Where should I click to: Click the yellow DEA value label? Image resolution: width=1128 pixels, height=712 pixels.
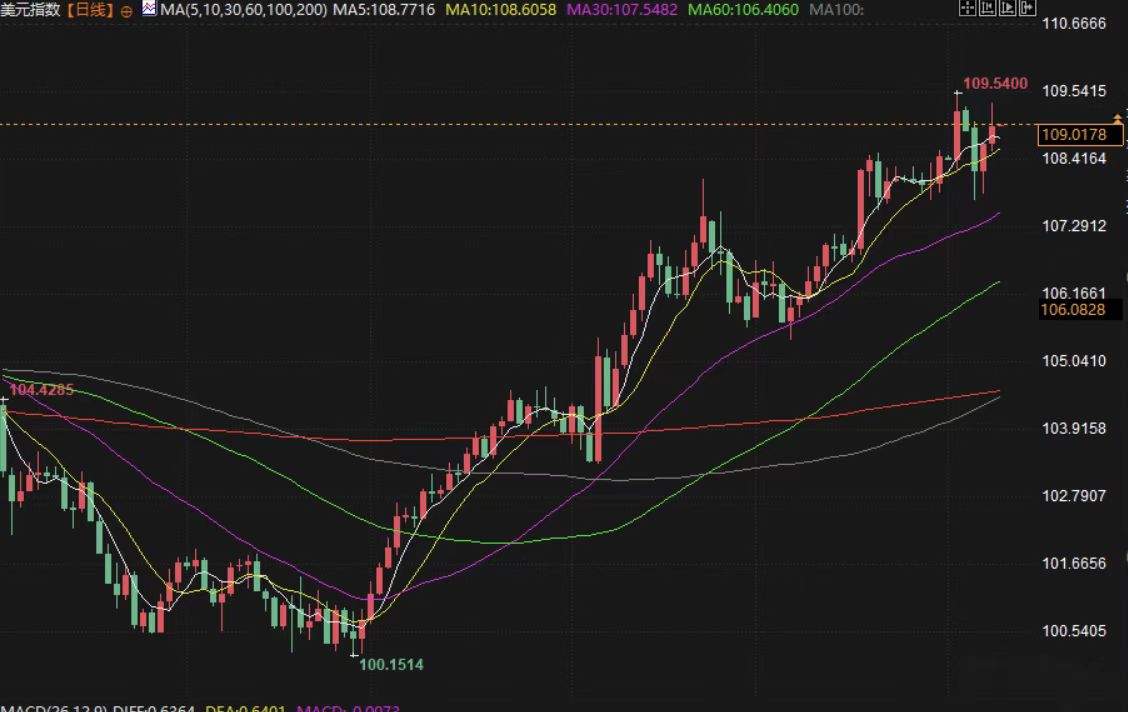[x=245, y=708]
